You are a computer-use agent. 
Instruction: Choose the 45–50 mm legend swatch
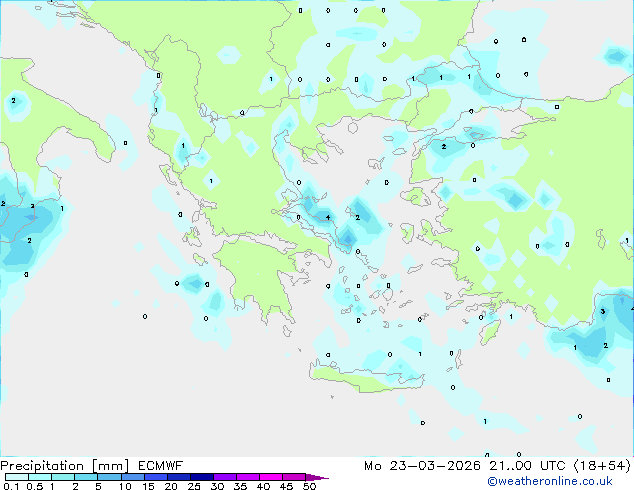click(294, 477)
